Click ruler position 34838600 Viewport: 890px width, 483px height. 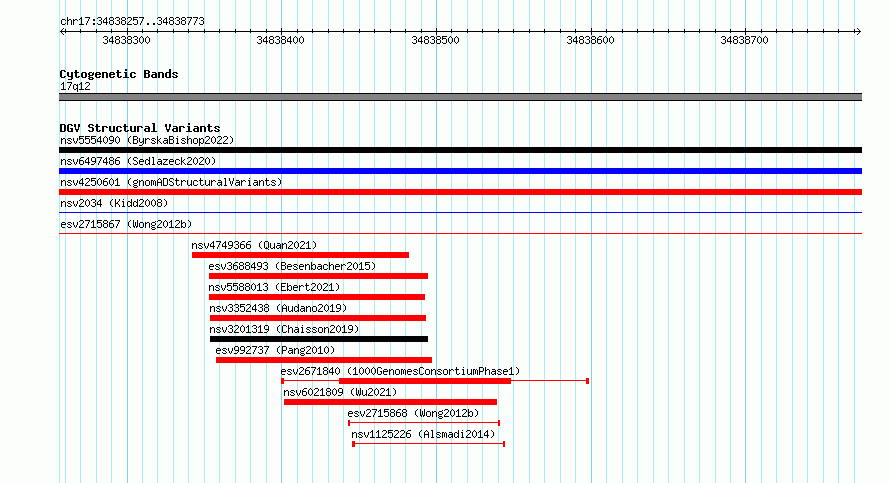coord(590,40)
